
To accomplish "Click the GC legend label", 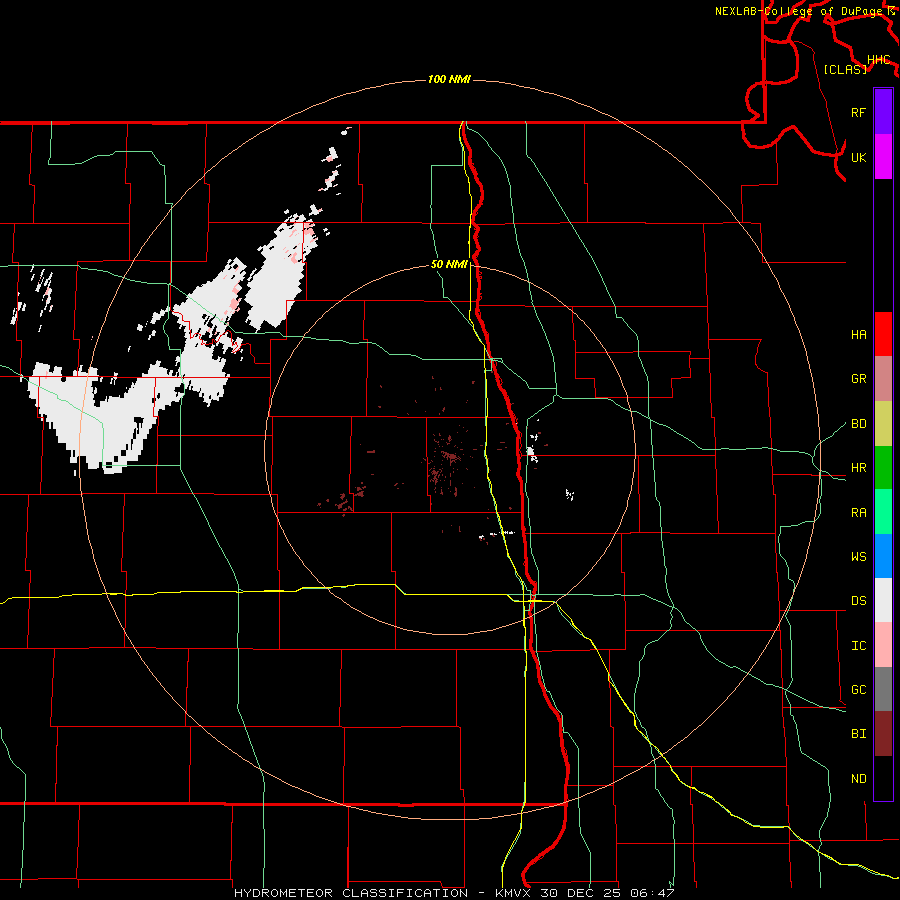I will coord(858,690).
